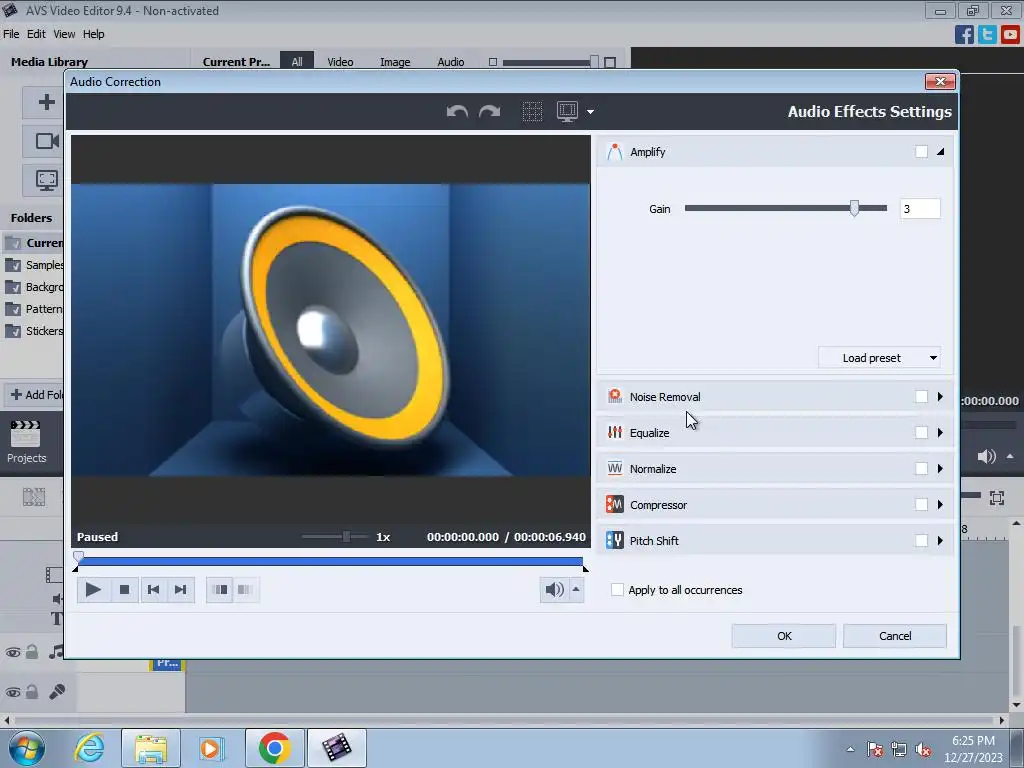Click the Equalize effect icon
Image resolution: width=1024 pixels, height=768 pixels.
click(615, 432)
